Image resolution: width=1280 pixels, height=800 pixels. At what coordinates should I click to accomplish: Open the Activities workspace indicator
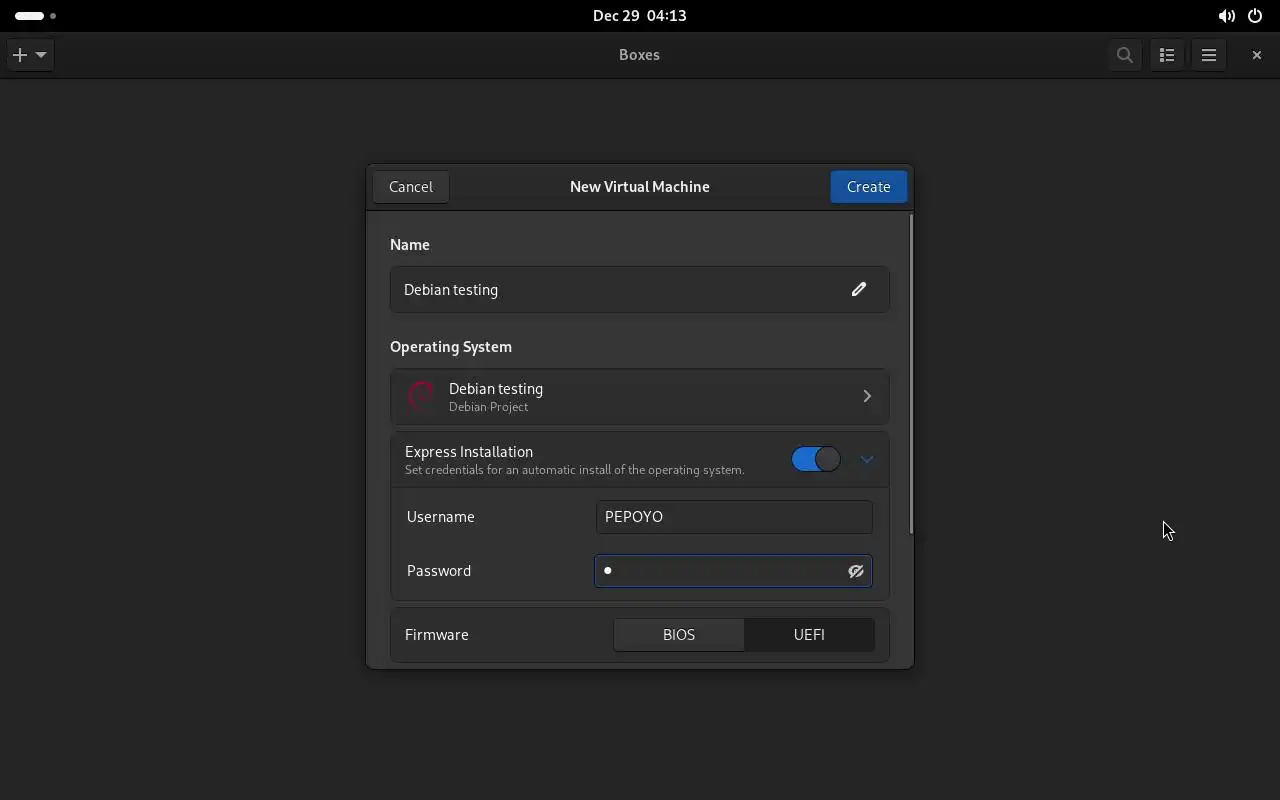pyautogui.click(x=35, y=16)
